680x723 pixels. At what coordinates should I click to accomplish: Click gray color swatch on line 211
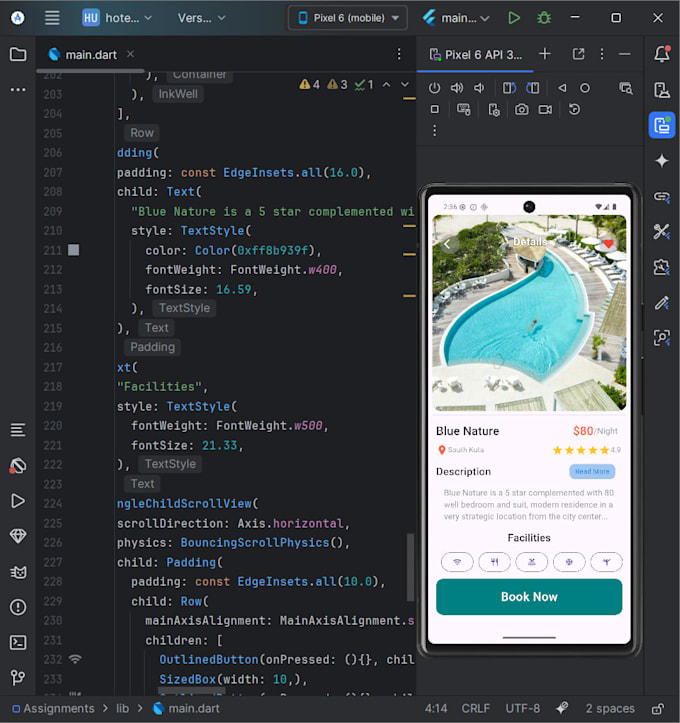tap(73, 250)
